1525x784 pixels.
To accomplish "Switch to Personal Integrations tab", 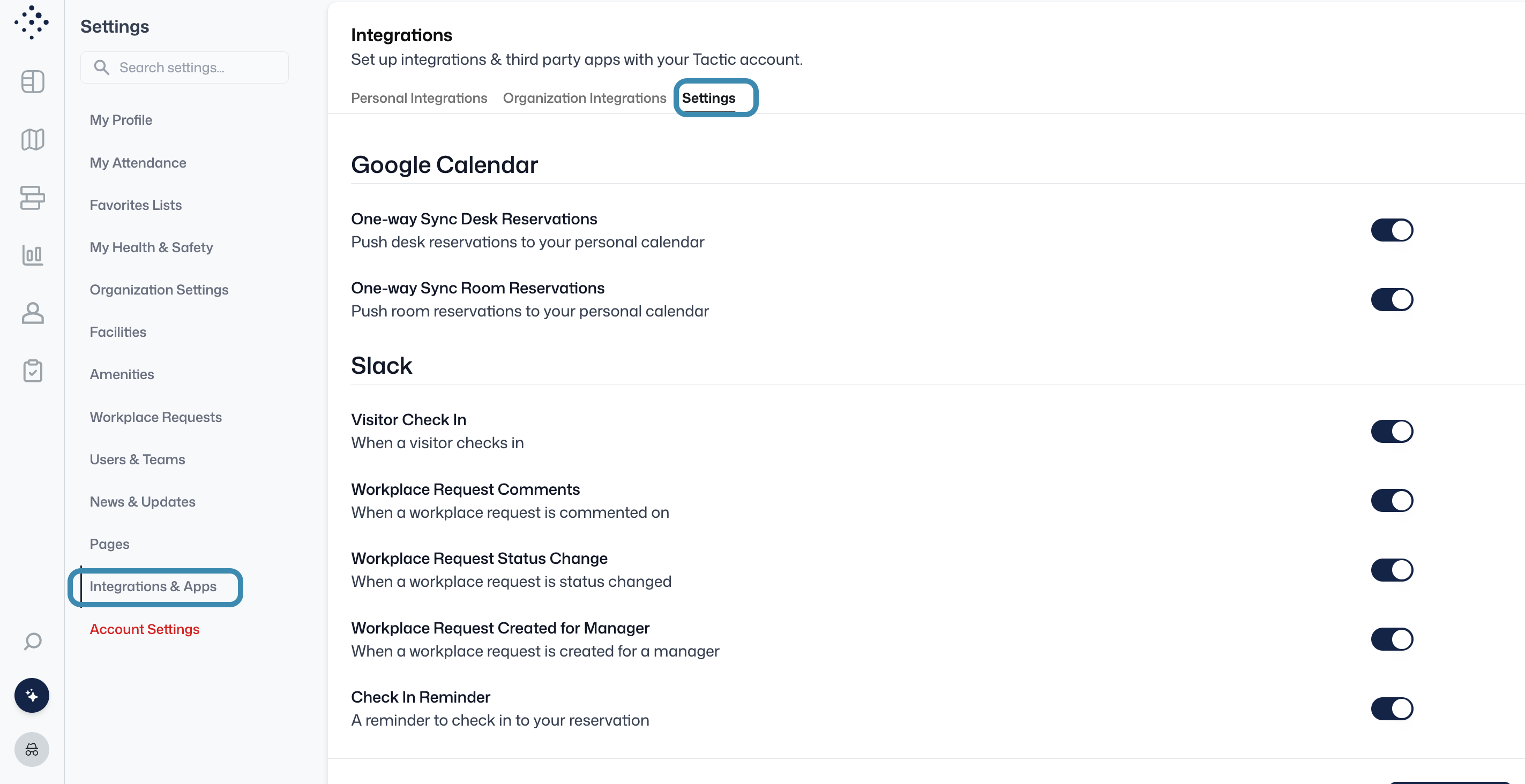I will point(418,98).
